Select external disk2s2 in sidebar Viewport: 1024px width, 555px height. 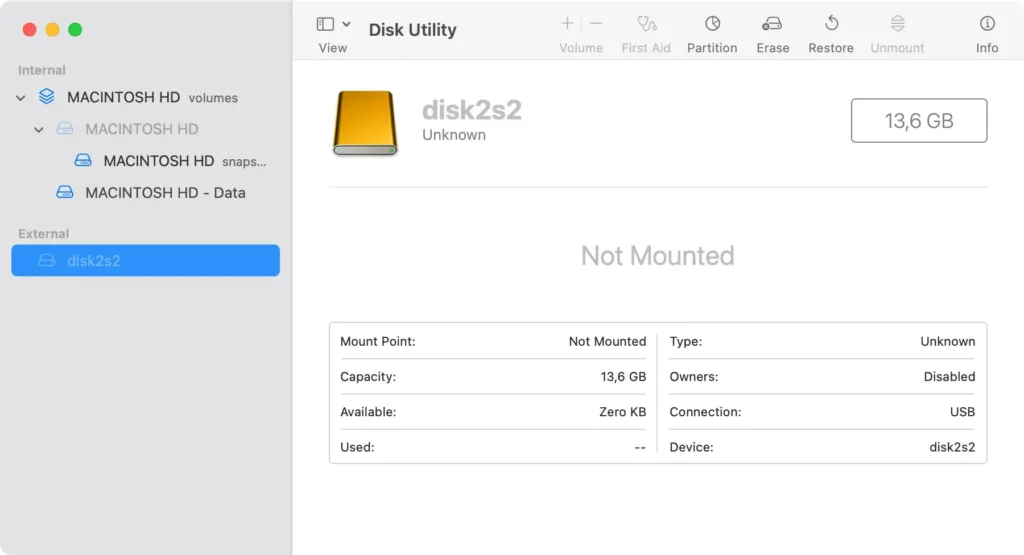pyautogui.click(x=146, y=261)
